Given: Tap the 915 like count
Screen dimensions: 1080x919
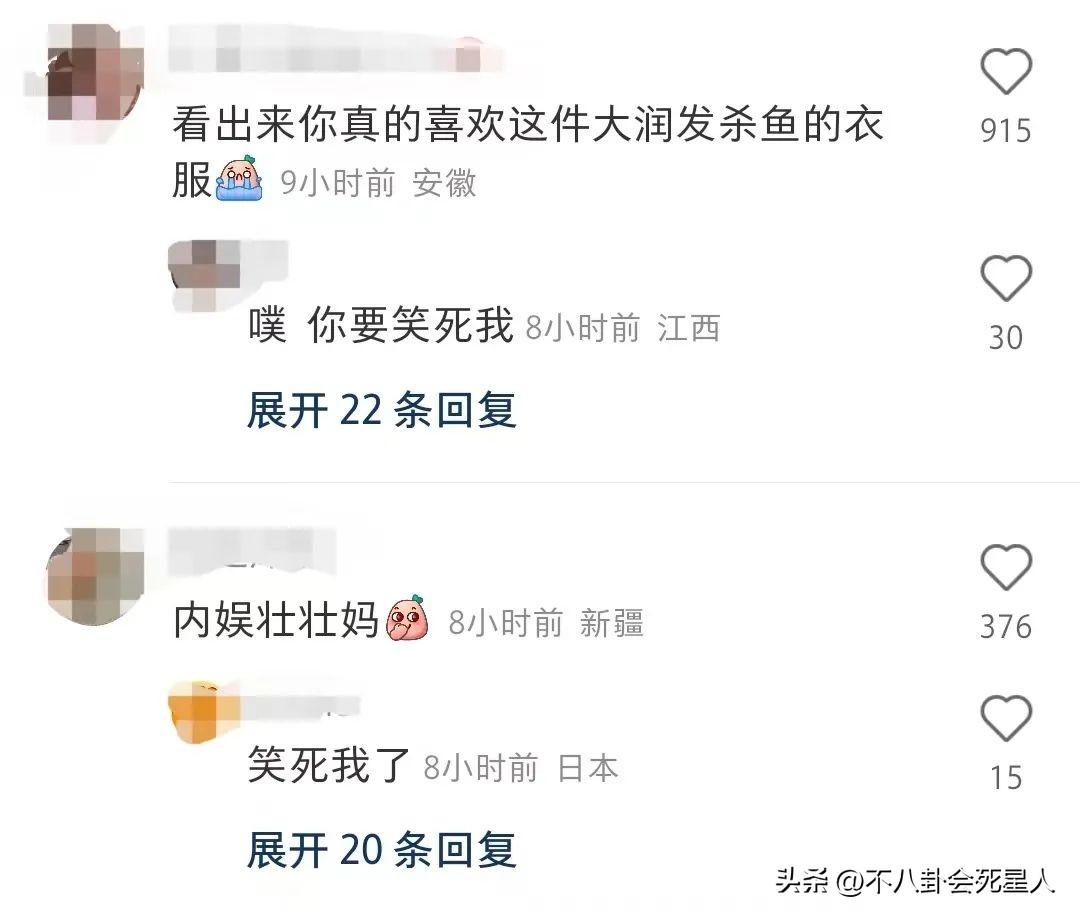Looking at the screenshot, I should point(1006,130).
